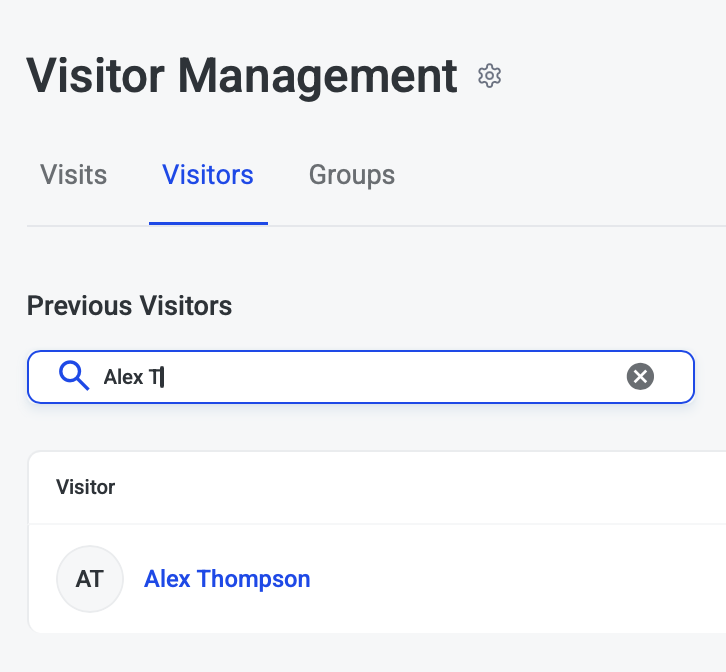Image resolution: width=726 pixels, height=672 pixels.
Task: Click the word "Alex" in the result link
Action: click(x=166, y=579)
